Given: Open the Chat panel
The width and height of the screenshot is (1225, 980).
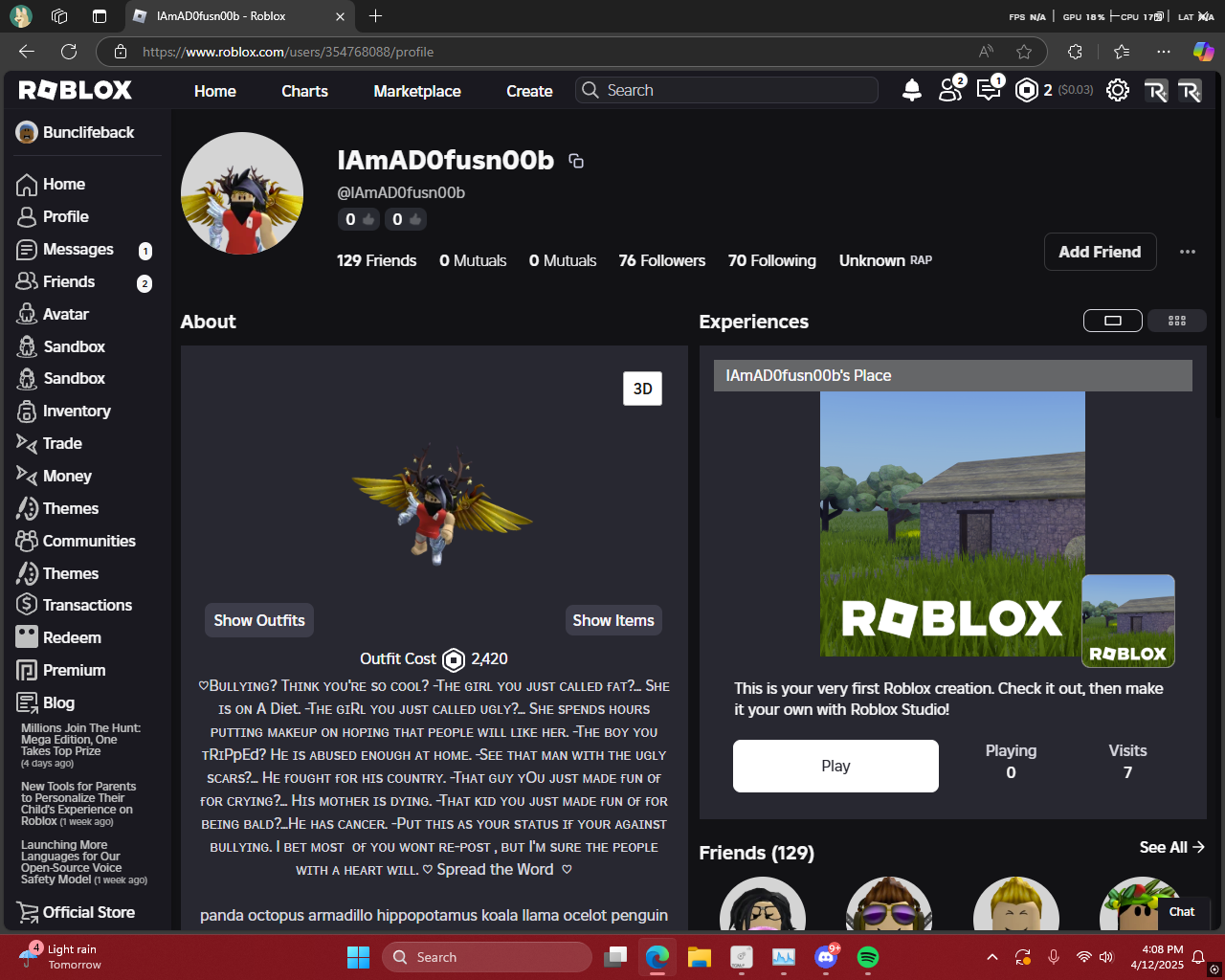Looking at the screenshot, I should coord(1182,912).
